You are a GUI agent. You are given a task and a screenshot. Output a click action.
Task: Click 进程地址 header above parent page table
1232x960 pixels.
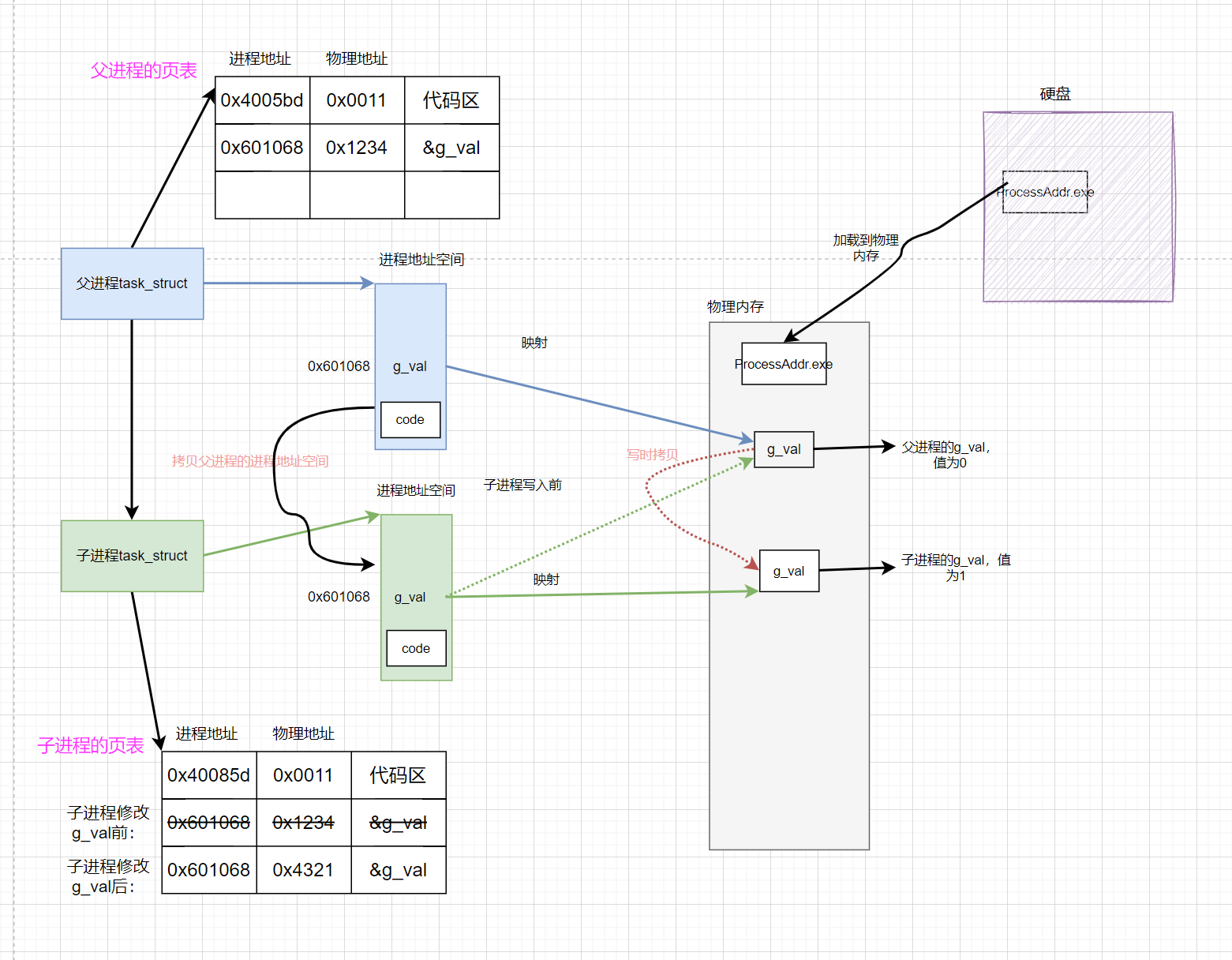coord(260,58)
